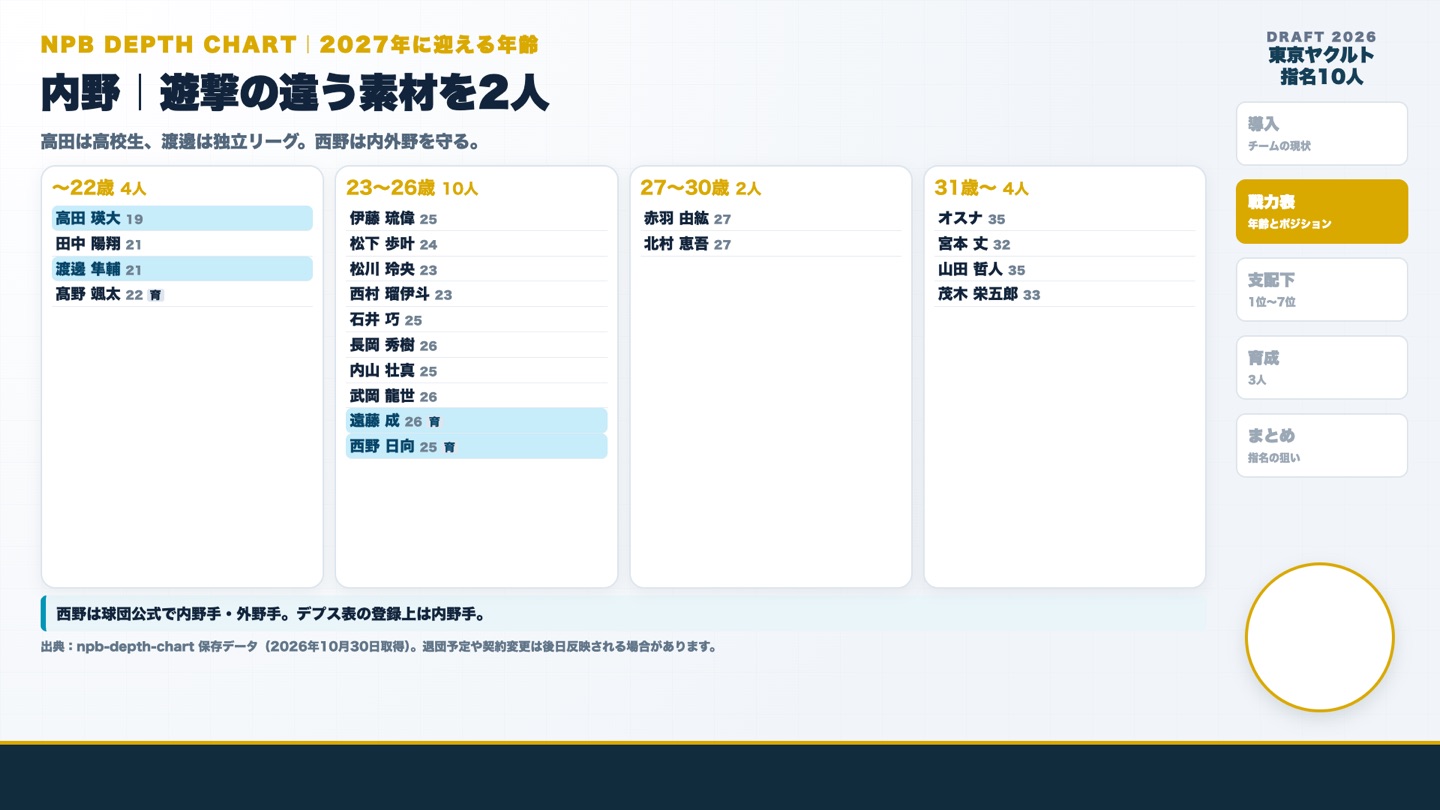Click the 31歳〜 4人 column header
The width and height of the screenshot is (1440, 810).
982,188
